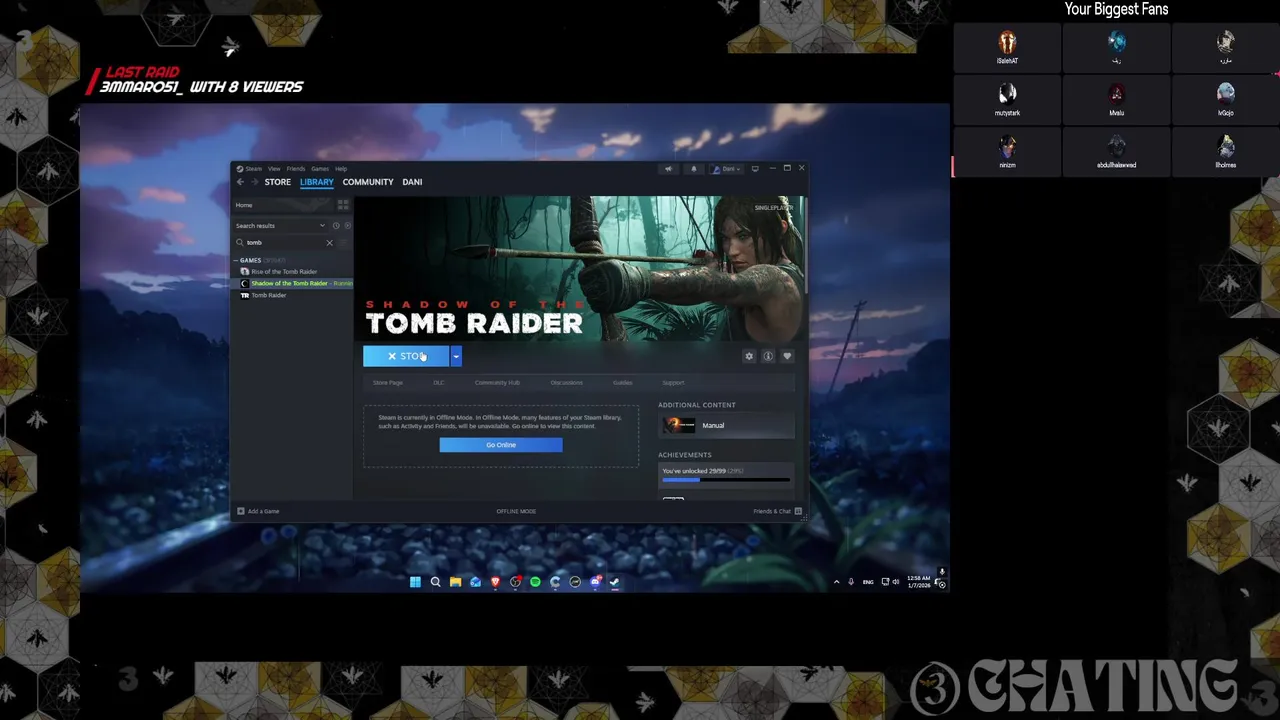Clear the 'tomb' search with the X icon

tap(329, 242)
